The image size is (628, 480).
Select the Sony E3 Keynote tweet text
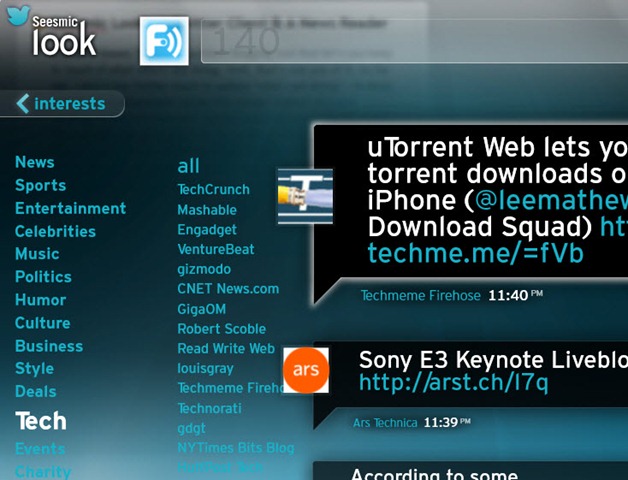pyautogui.click(x=493, y=360)
